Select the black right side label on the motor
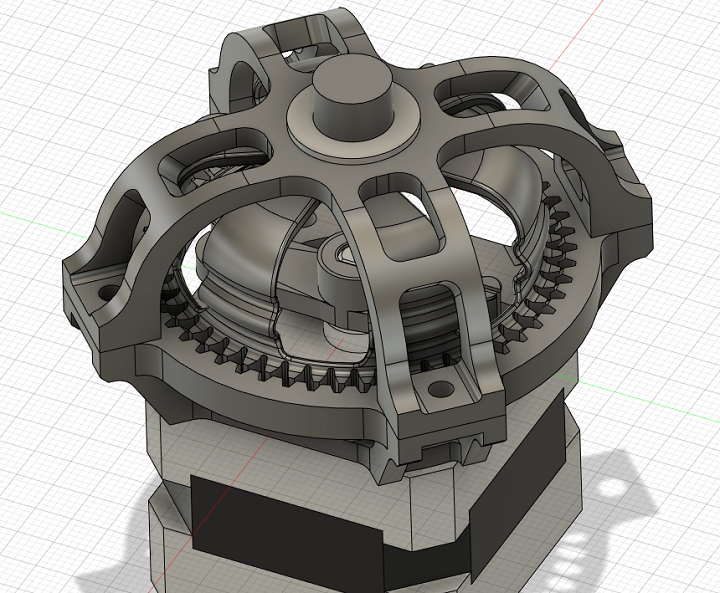The image size is (720, 593). pyautogui.click(x=517, y=486)
